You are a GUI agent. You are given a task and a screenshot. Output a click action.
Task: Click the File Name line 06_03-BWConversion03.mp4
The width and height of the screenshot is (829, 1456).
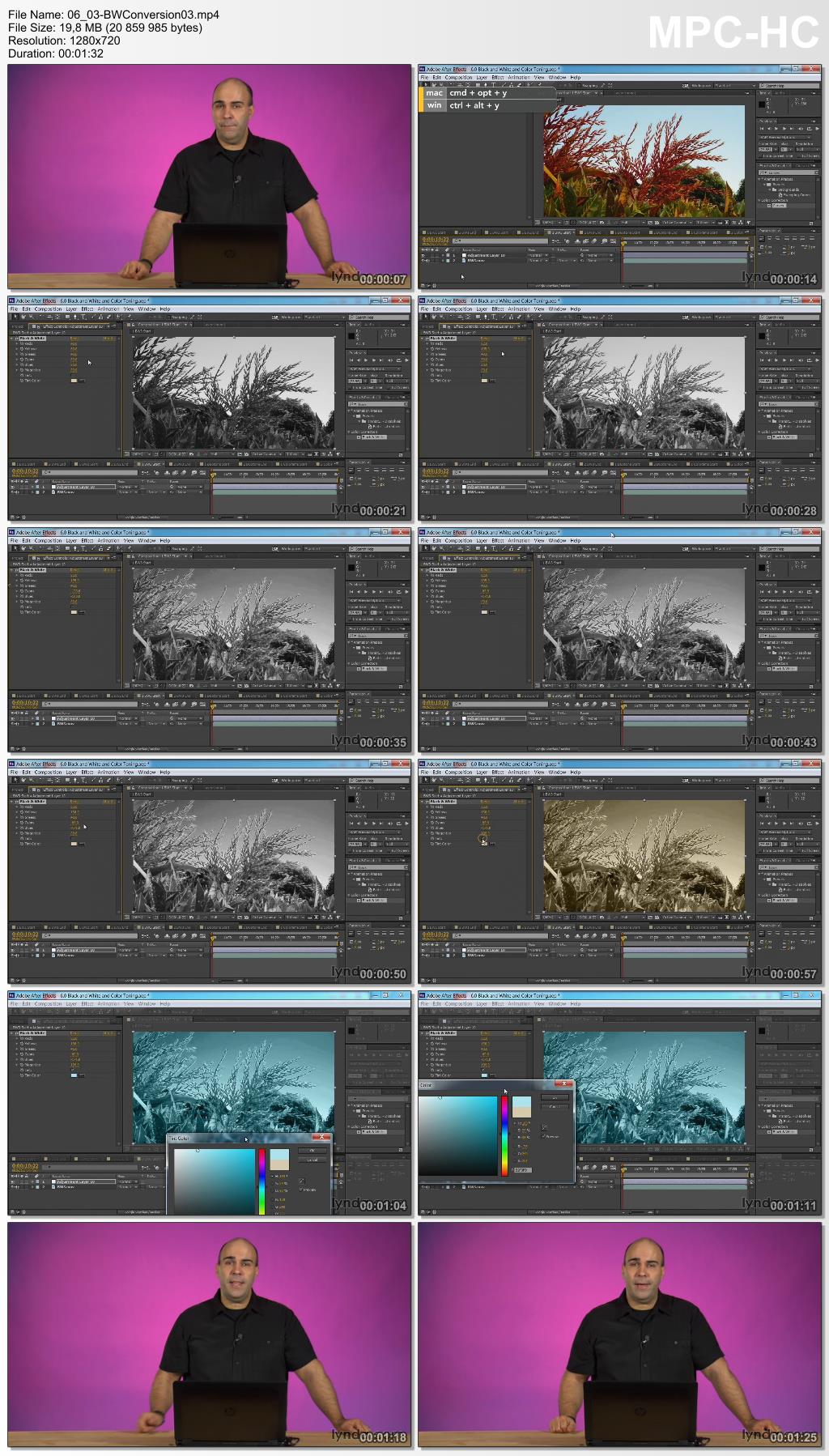coord(113,15)
